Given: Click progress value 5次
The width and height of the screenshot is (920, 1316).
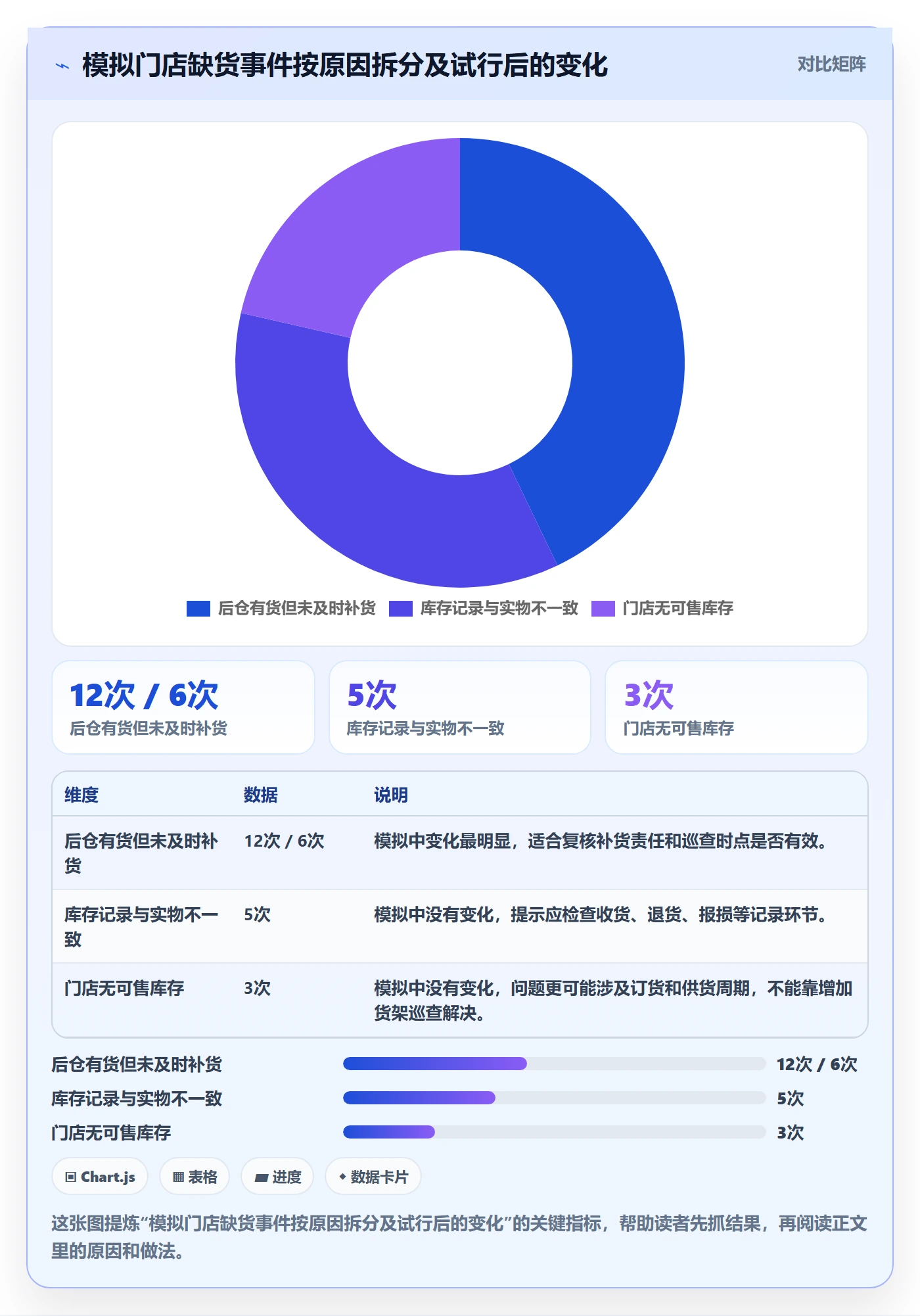Looking at the screenshot, I should pyautogui.click(x=790, y=1098).
